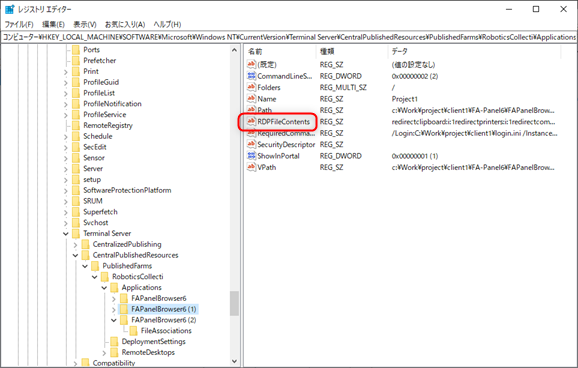This screenshot has width=578, height=368.
Task: Select the Folders REG_MULTI_SZ value icon
Action: coord(251,87)
